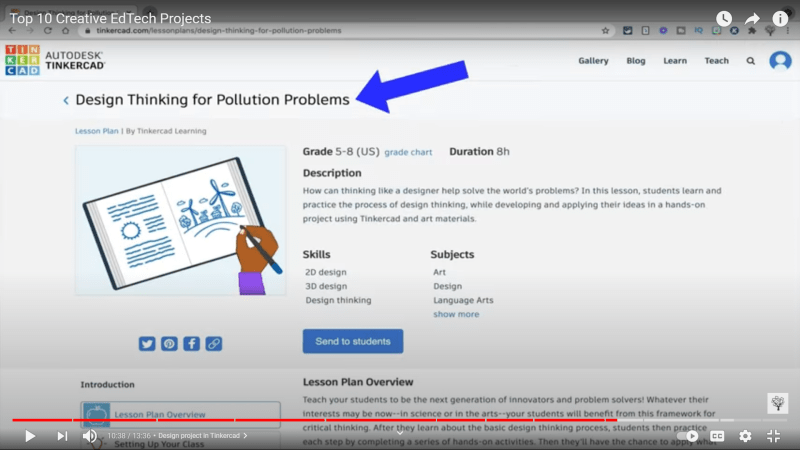Image resolution: width=800 pixels, height=450 pixels.
Task: Mute the video volume
Action: [90, 436]
